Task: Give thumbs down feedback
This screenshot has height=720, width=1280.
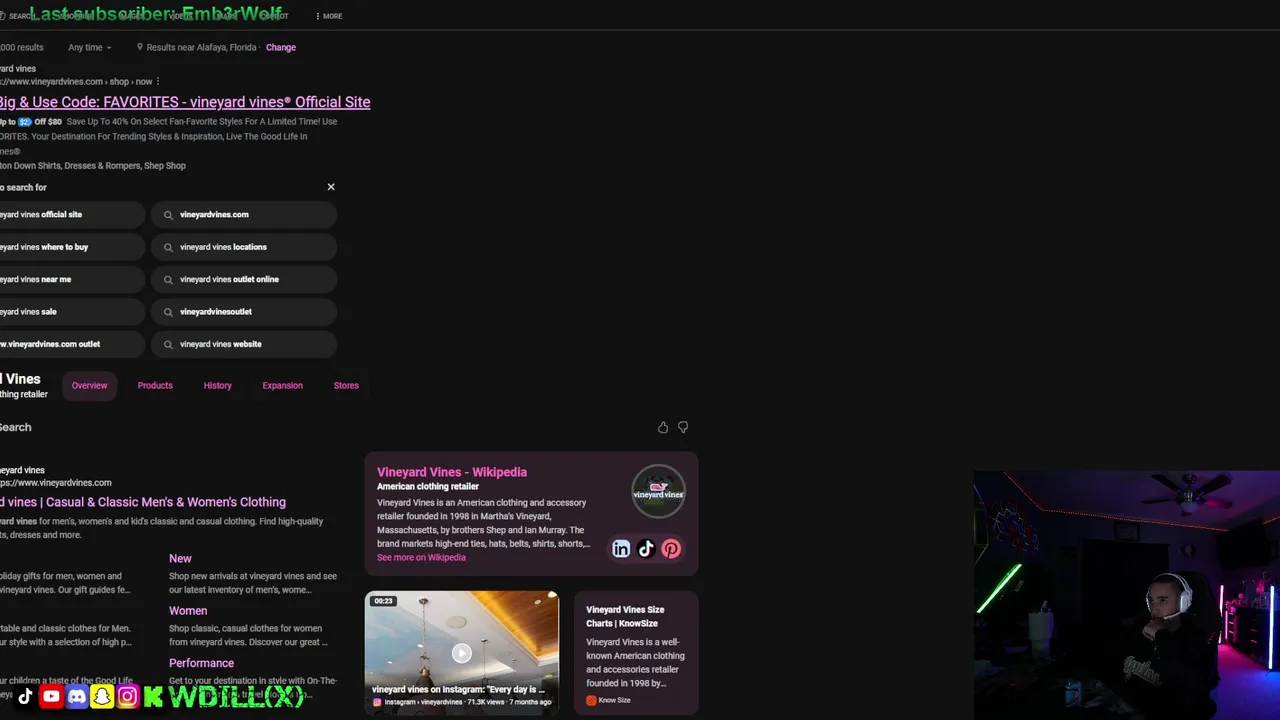Action: [x=683, y=427]
